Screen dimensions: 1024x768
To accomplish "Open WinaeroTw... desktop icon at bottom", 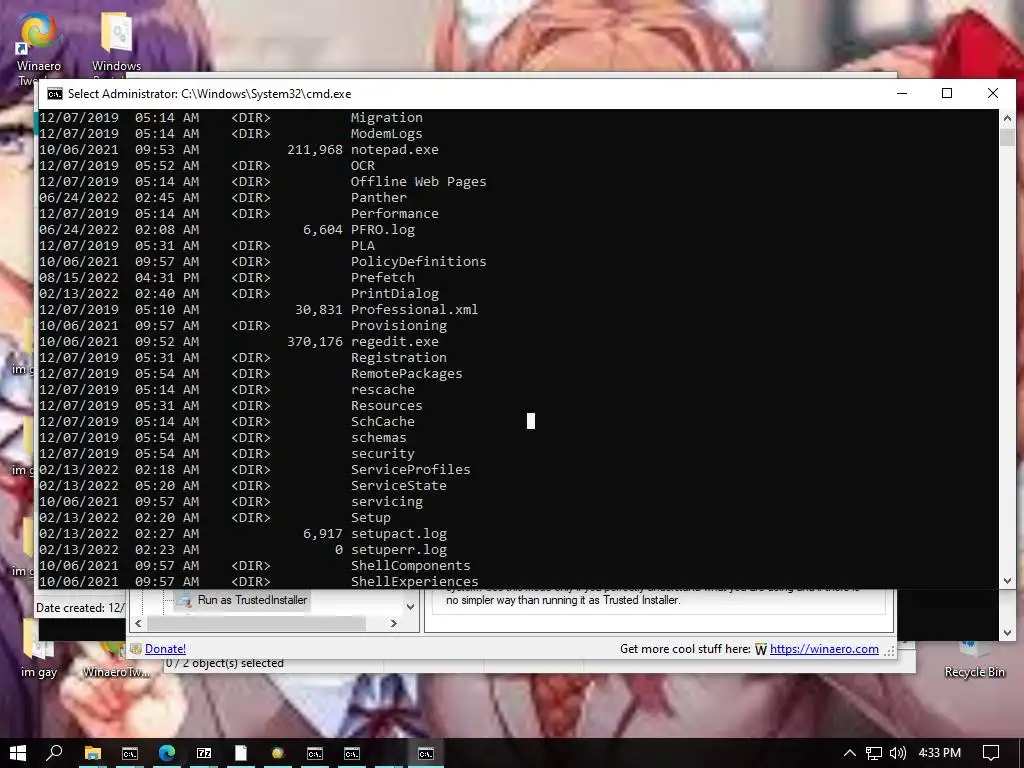I will [116, 661].
